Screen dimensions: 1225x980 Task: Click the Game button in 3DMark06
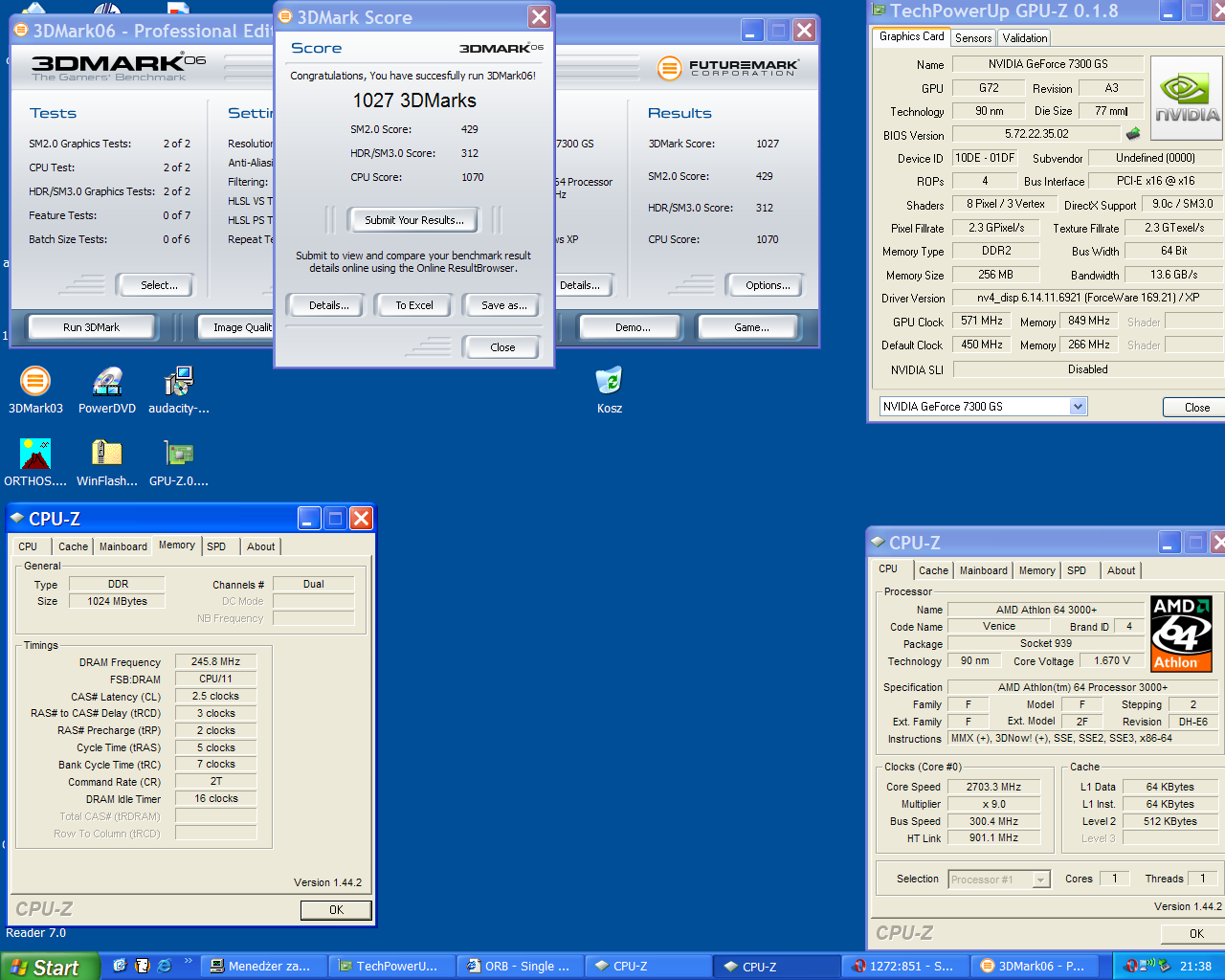click(751, 327)
